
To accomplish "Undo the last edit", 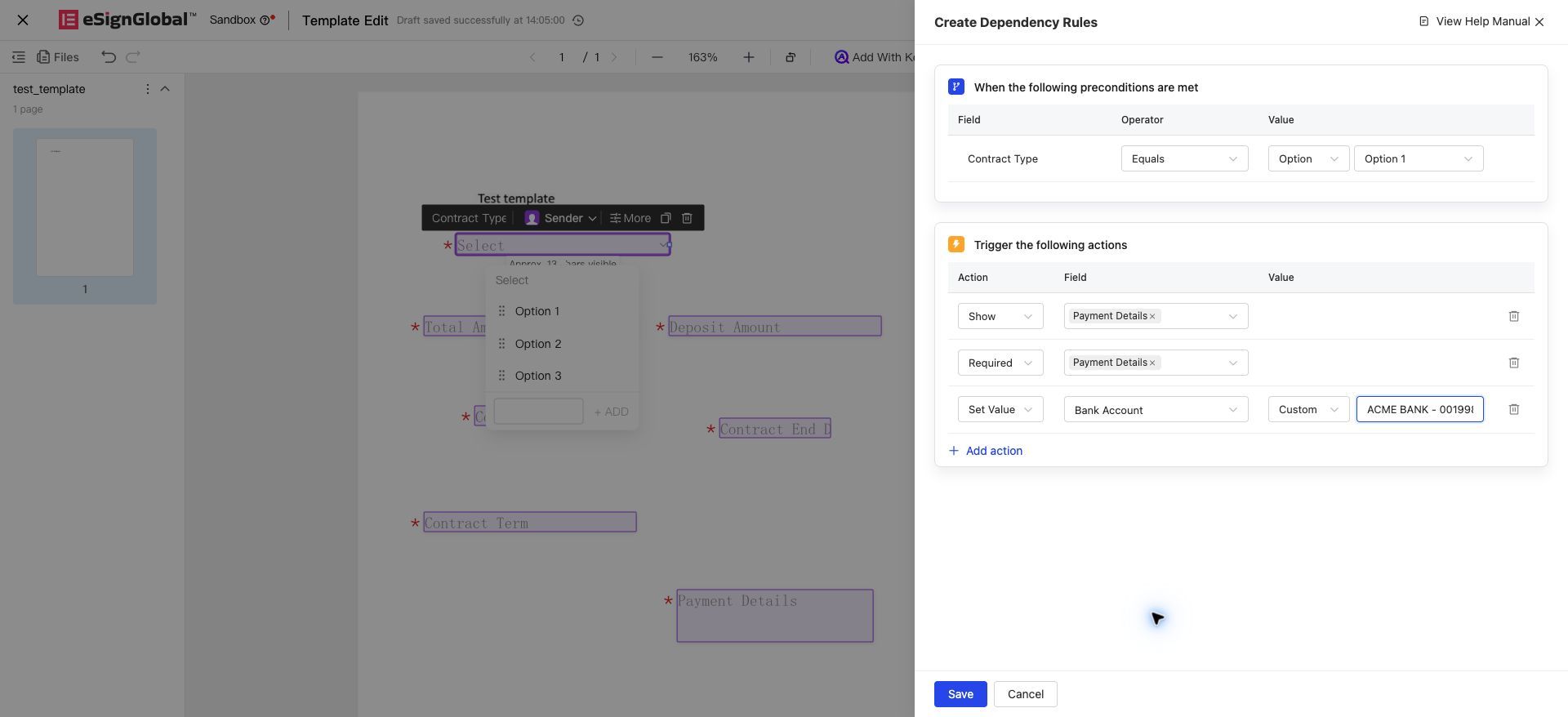I will [x=109, y=57].
